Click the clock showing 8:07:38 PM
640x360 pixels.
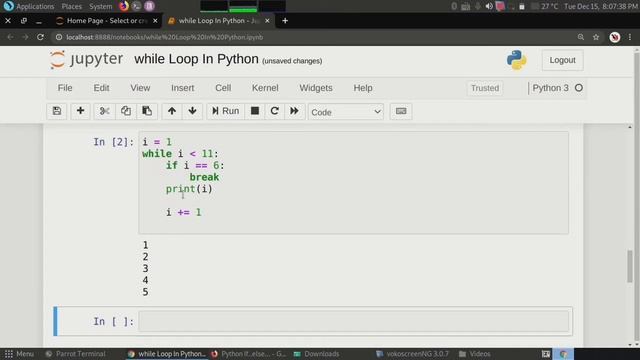pos(601,6)
